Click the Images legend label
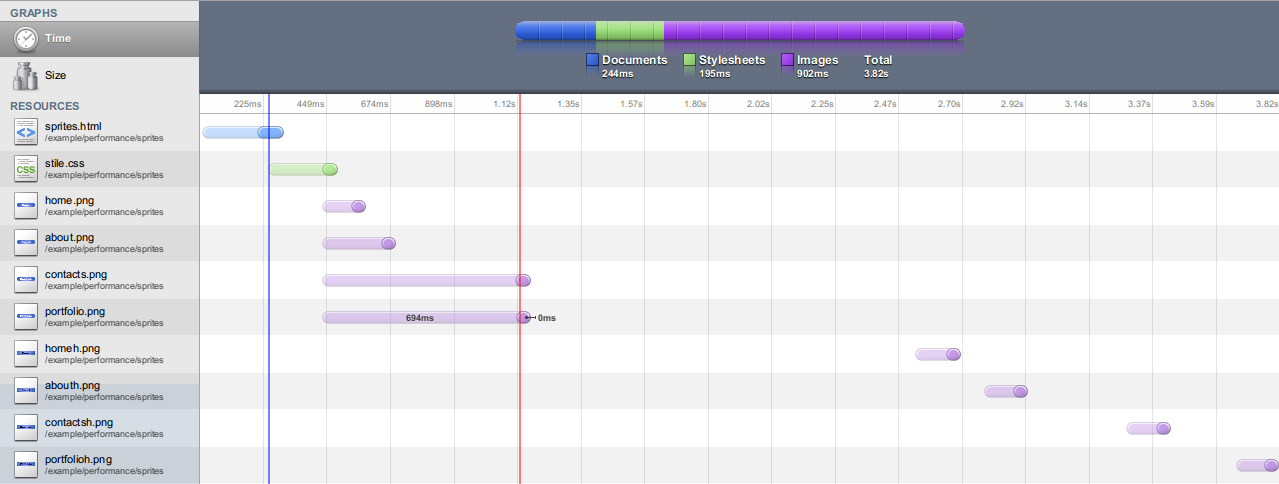The width and height of the screenshot is (1279, 484). [x=818, y=60]
